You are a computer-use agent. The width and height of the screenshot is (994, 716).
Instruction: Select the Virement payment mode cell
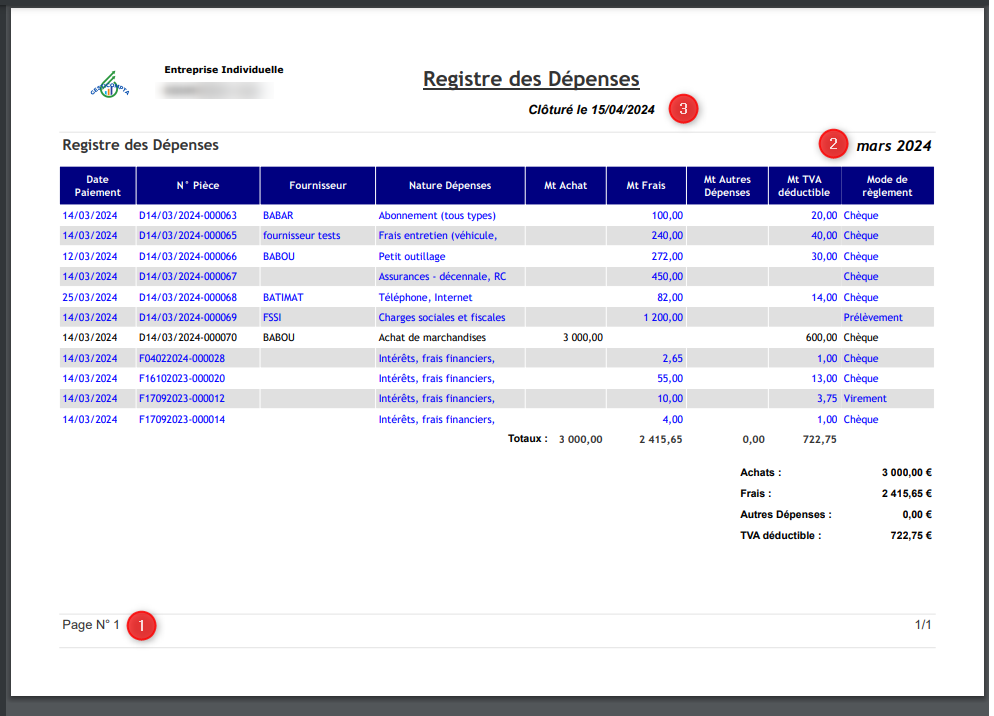(x=865, y=398)
